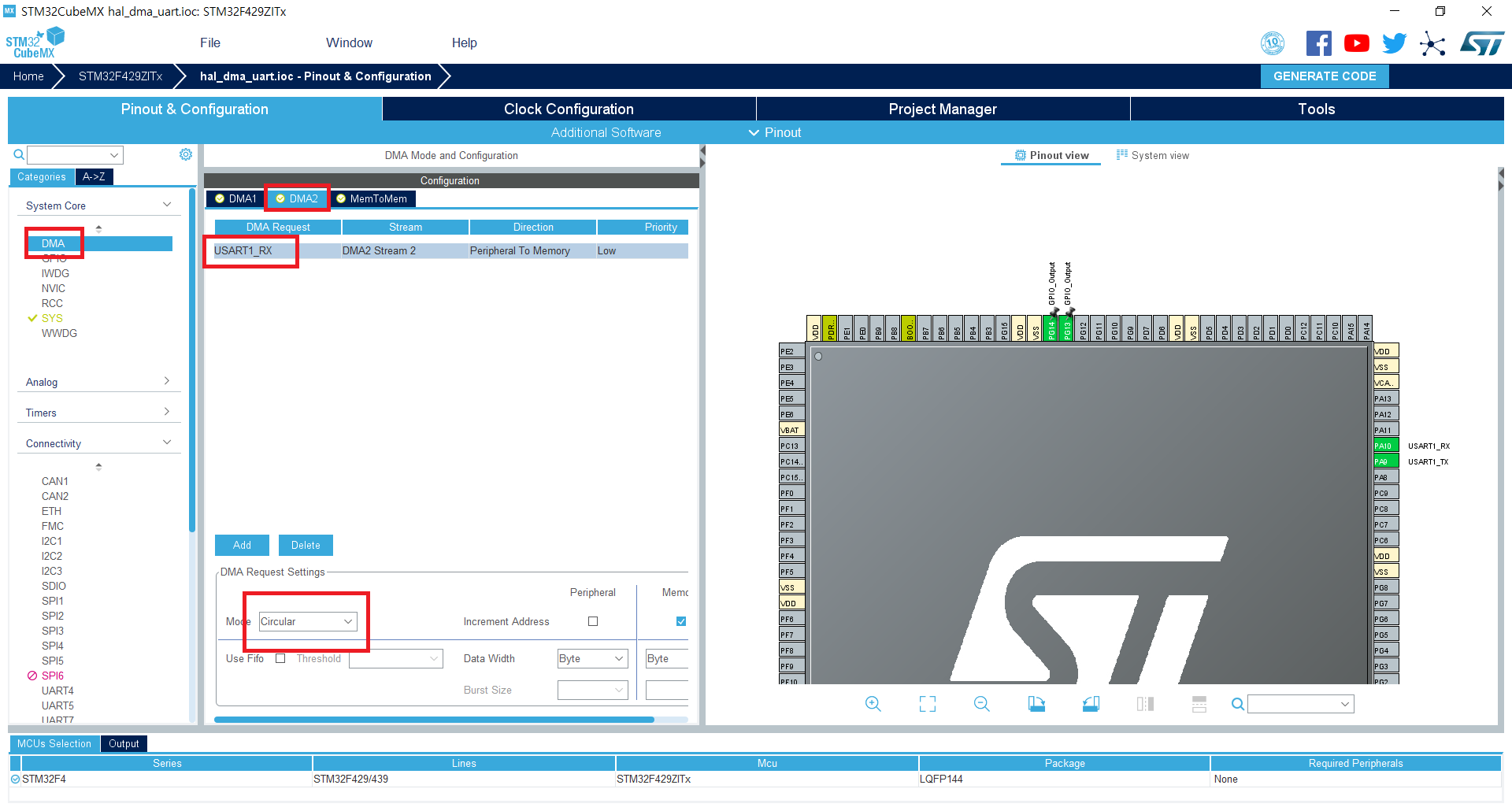Click the pin search magnifier icon

coord(1238,704)
